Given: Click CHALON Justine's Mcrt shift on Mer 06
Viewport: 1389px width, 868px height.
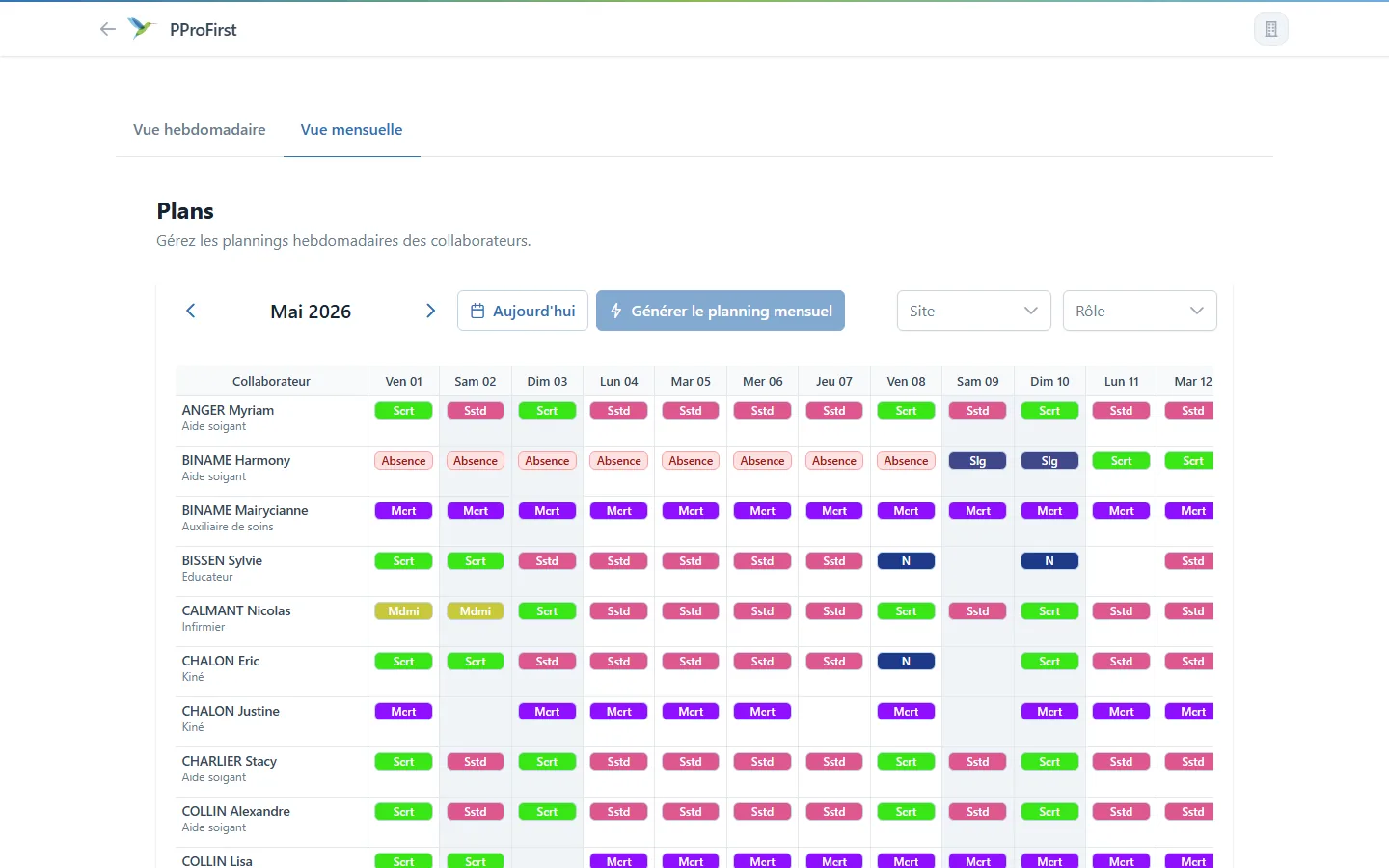Looking at the screenshot, I should pos(763,712).
